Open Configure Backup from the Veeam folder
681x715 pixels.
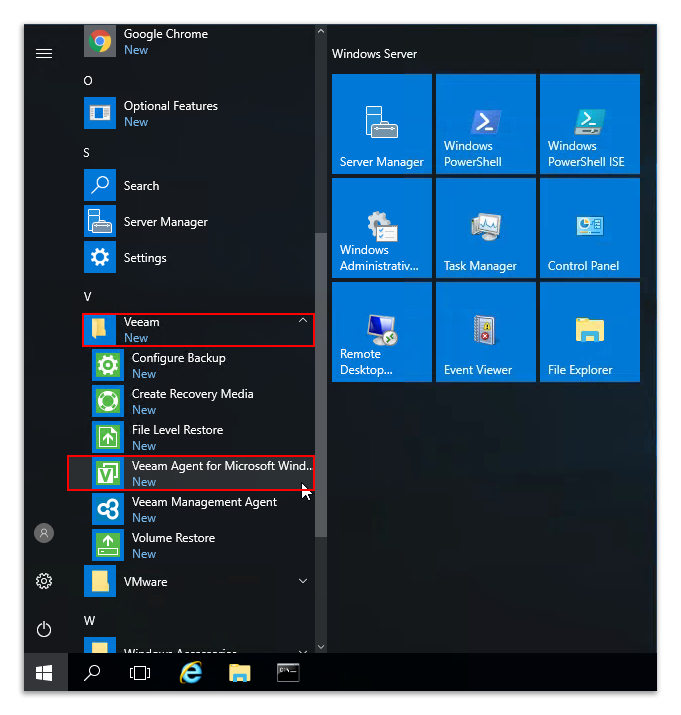[x=178, y=365]
